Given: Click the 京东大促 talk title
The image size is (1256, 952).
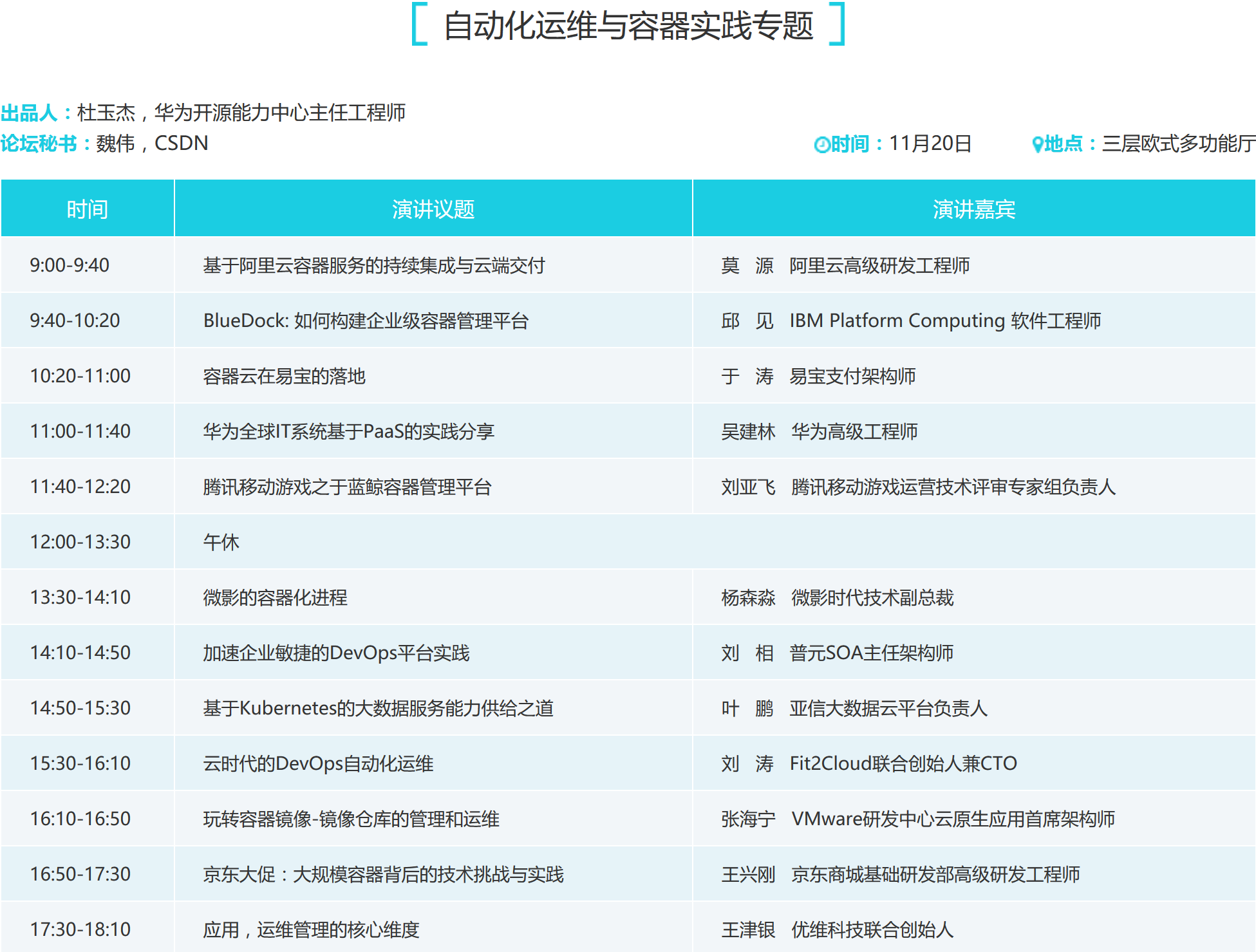Looking at the screenshot, I should 383,874.
